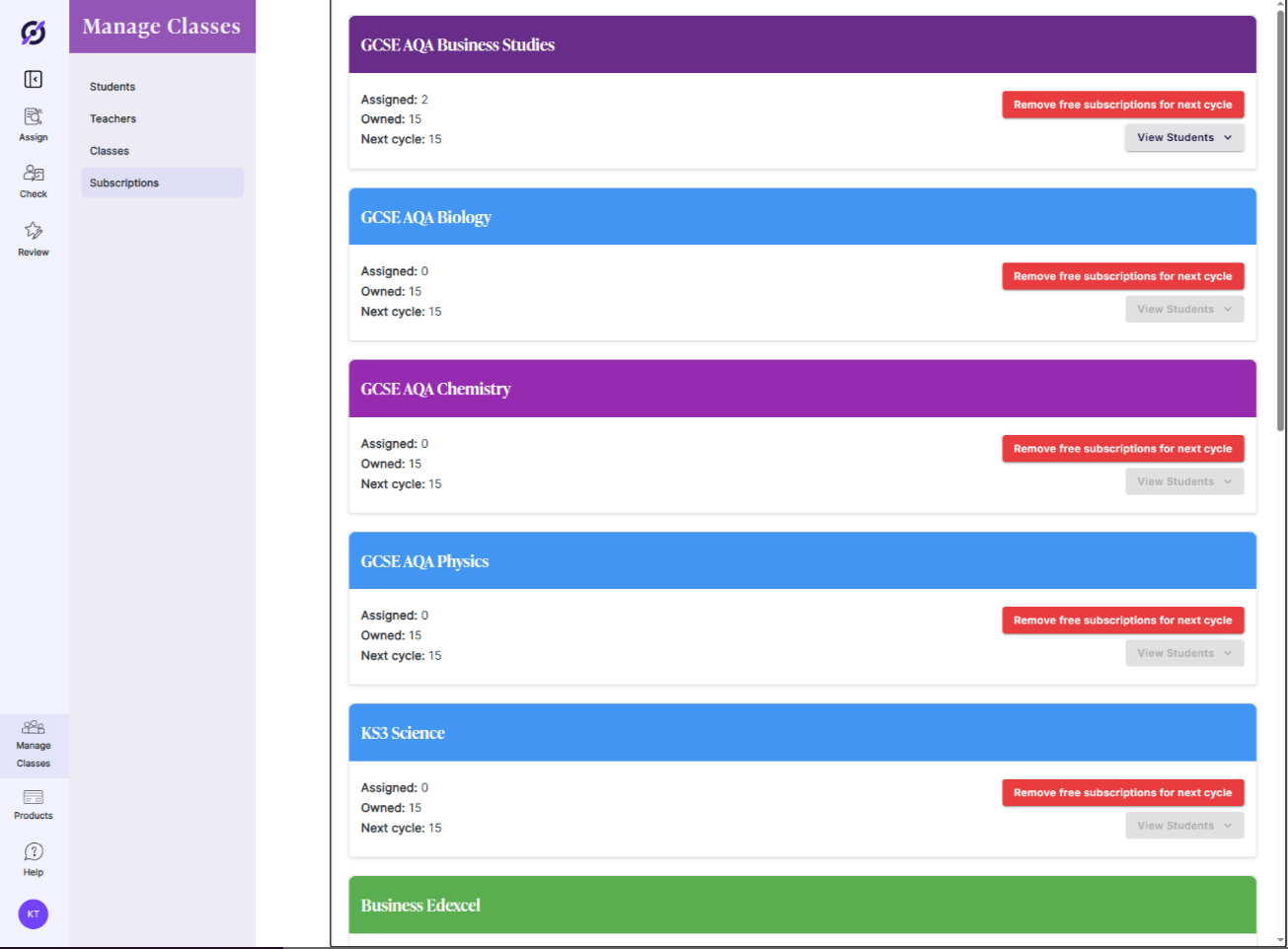Expand View Students for GCSE AQA Chemistry

[1184, 481]
